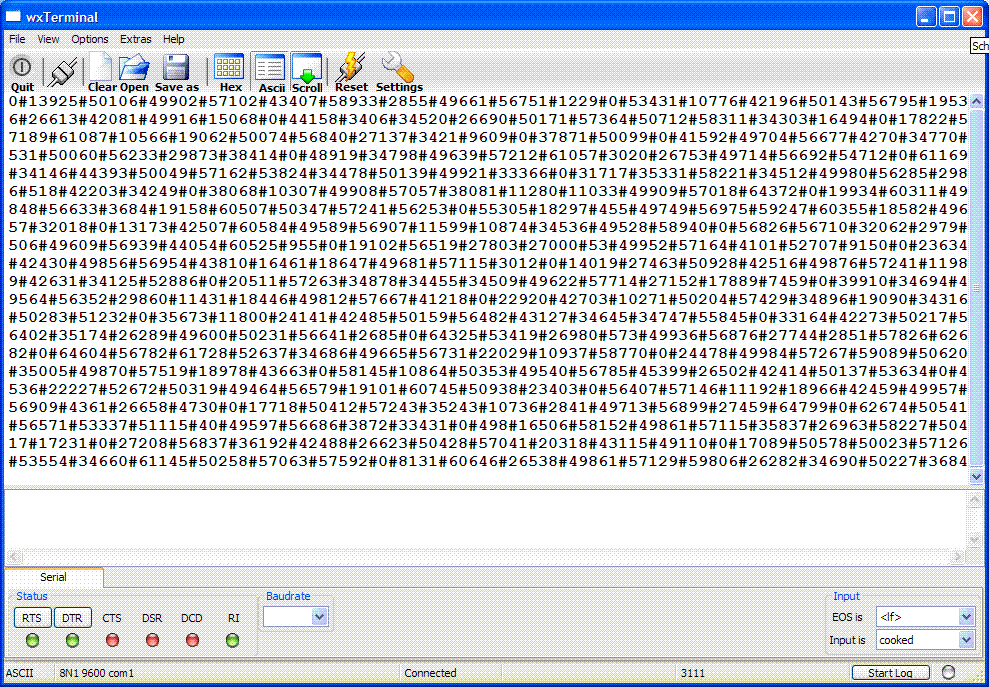Click input area horizontal scrollbar left arrow
989x687 pixels.
[13, 557]
